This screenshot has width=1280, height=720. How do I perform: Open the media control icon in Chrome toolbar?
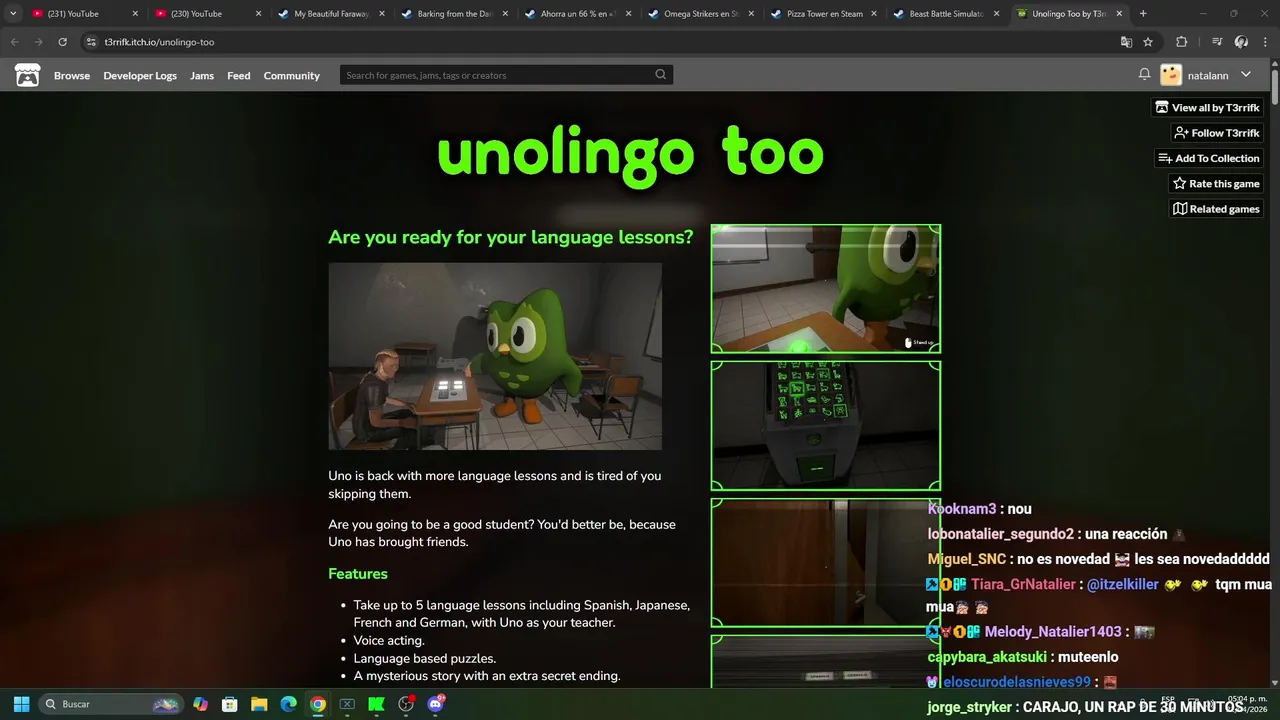[x=1217, y=42]
